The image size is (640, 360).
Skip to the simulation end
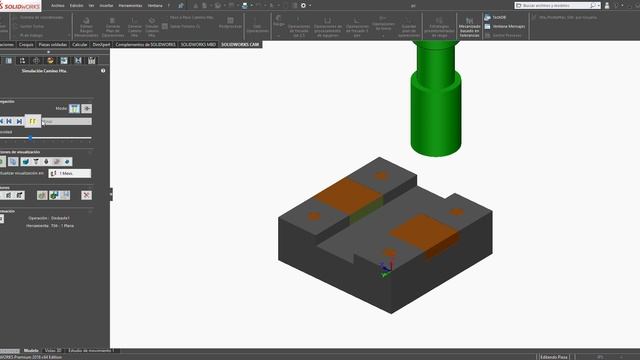tap(19, 121)
